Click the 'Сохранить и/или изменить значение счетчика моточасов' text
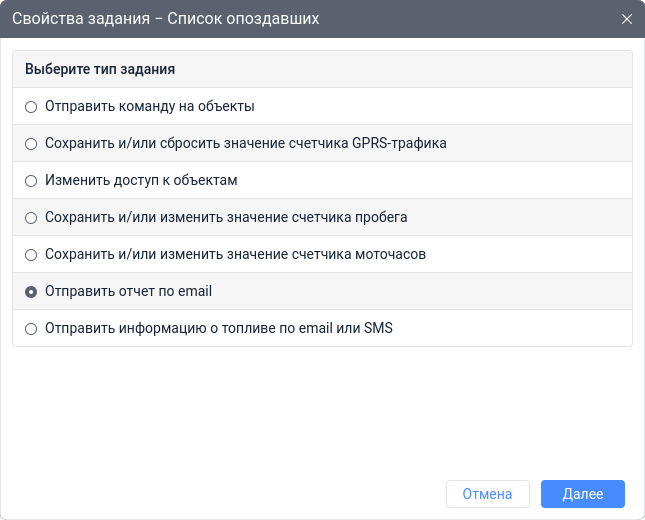 click(x=235, y=255)
